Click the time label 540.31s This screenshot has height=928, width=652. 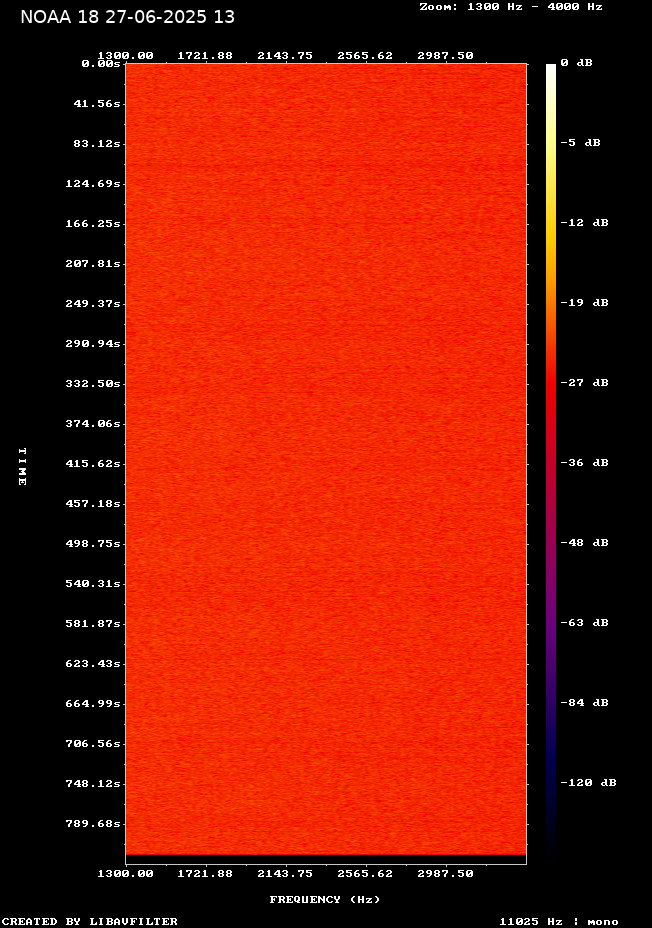pos(93,584)
